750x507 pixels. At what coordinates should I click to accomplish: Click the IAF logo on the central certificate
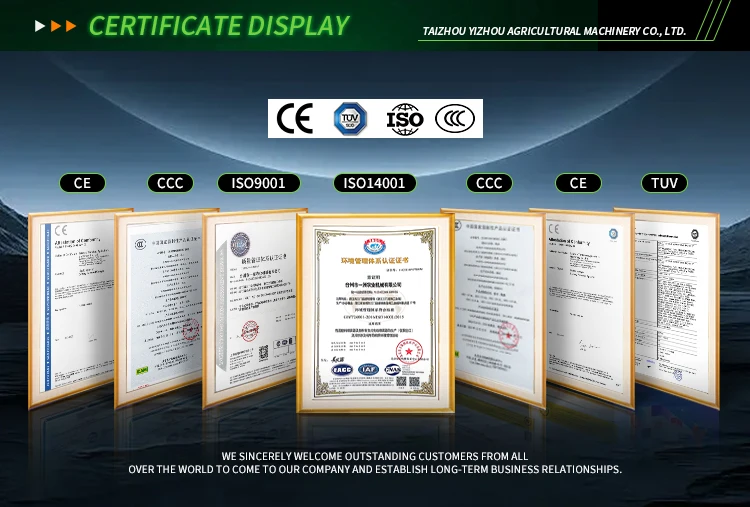[368, 369]
